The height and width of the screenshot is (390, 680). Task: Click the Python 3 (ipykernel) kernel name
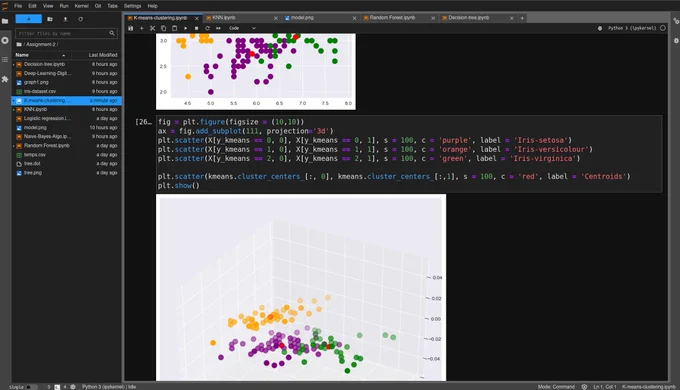[x=632, y=28]
